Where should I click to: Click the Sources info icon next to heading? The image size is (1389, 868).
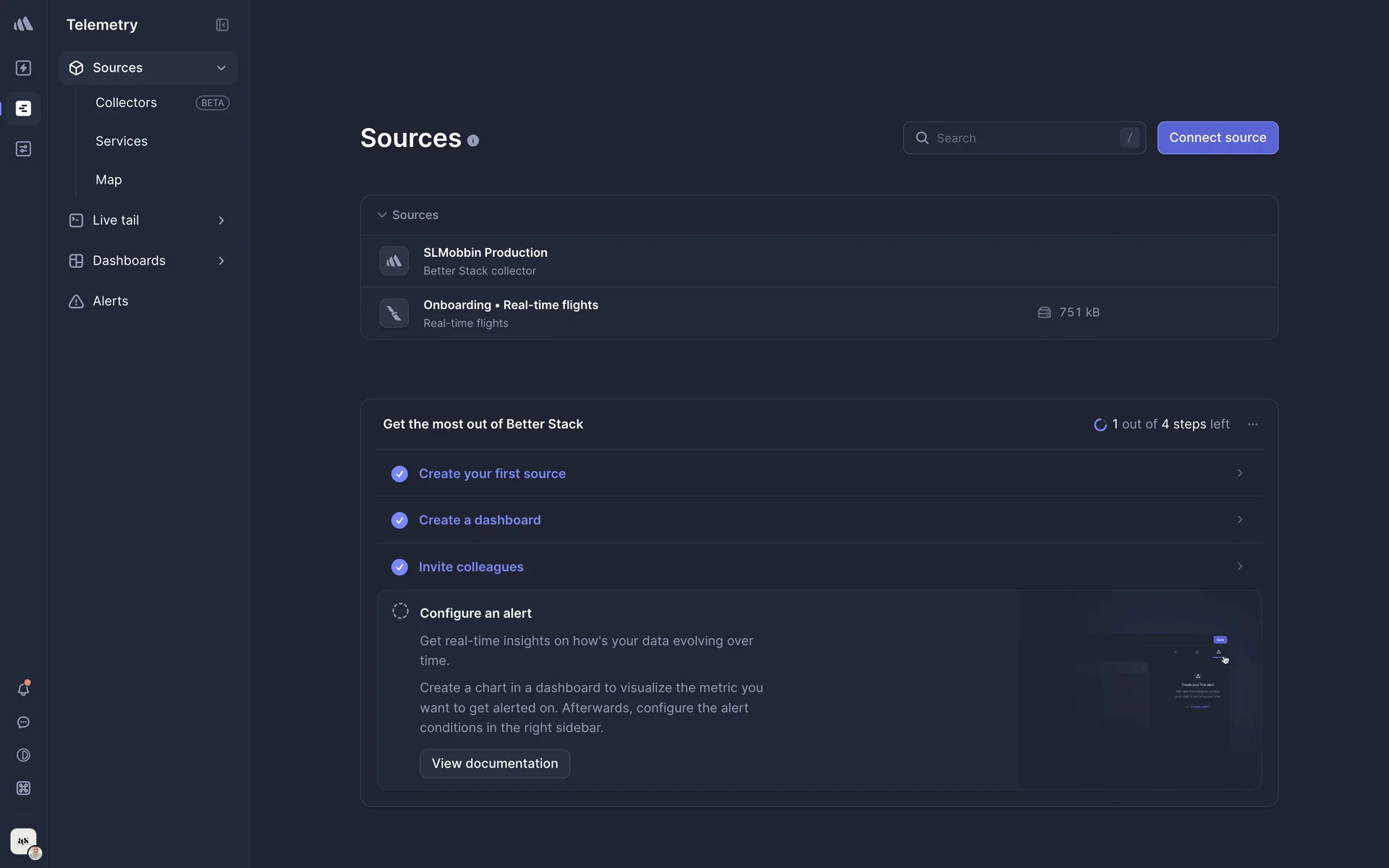(473, 141)
